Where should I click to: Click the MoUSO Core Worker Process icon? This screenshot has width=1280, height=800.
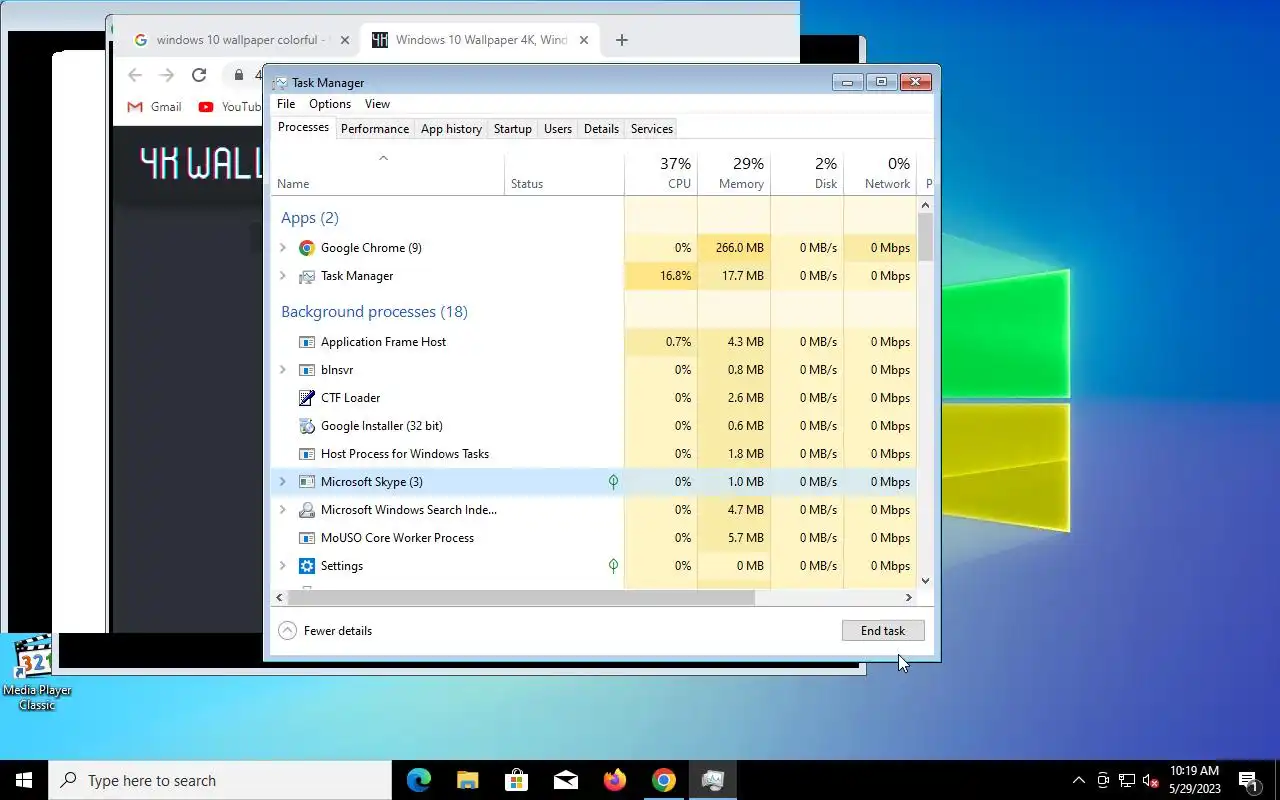[x=307, y=538]
